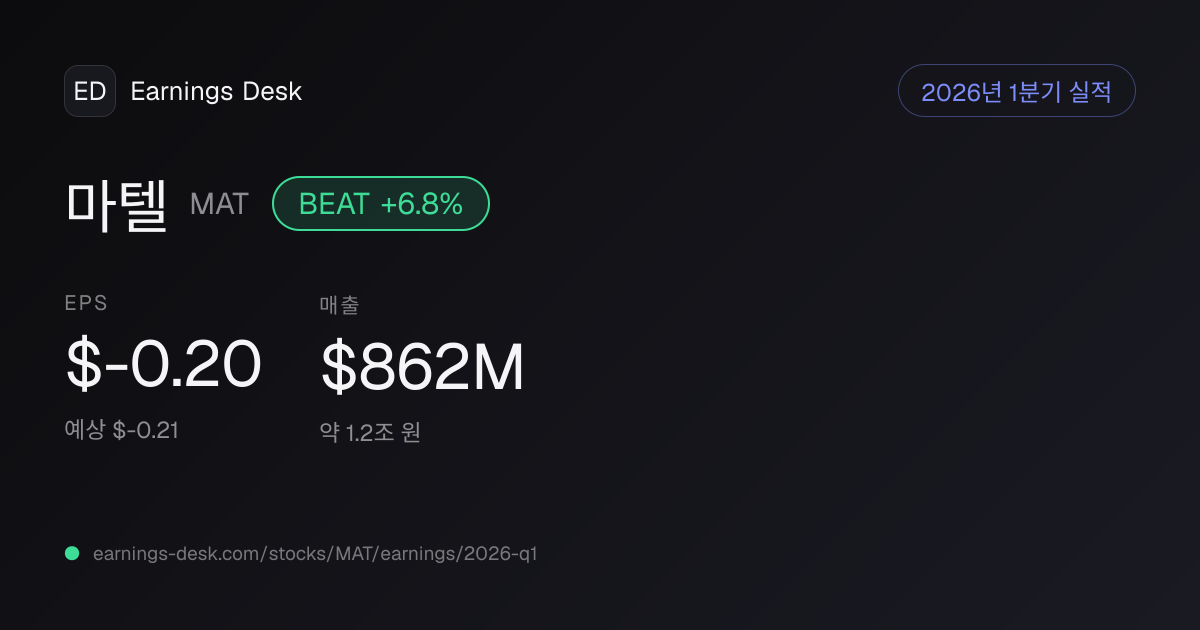Click the word Desk in the header
The height and width of the screenshot is (630, 1200).
pyautogui.click(x=272, y=91)
